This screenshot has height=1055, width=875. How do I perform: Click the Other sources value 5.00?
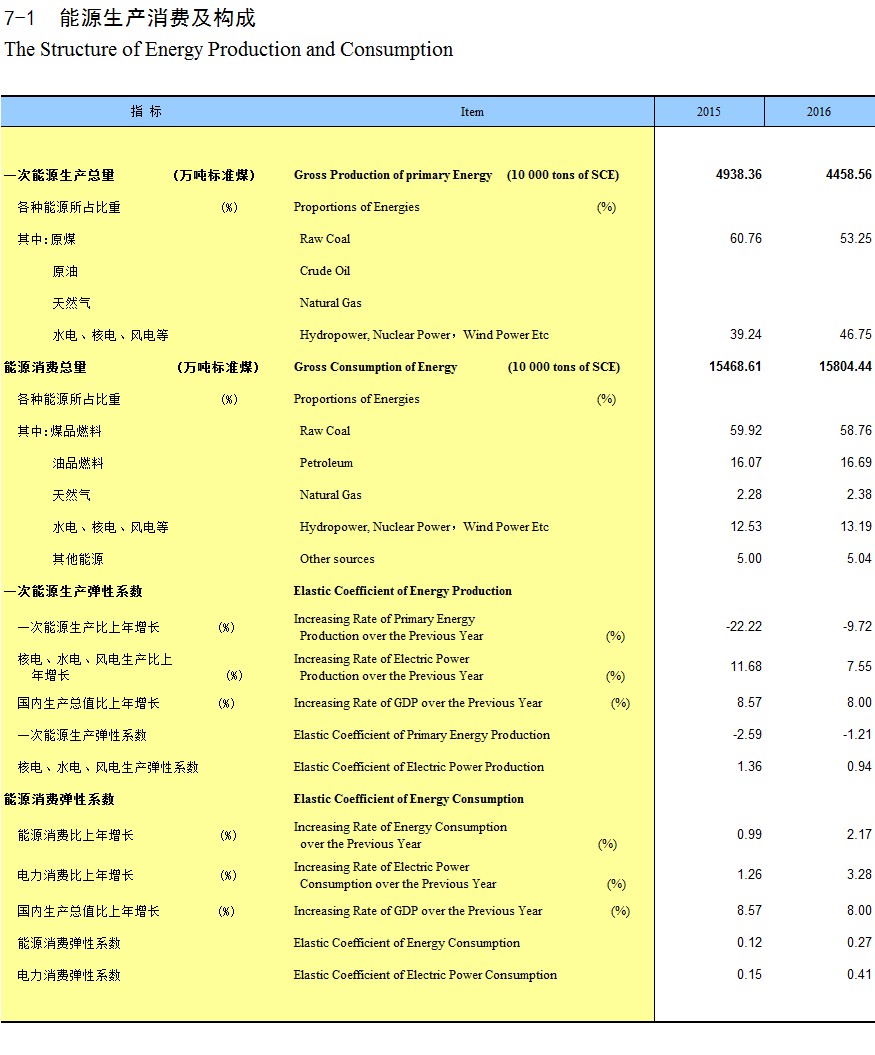click(749, 558)
